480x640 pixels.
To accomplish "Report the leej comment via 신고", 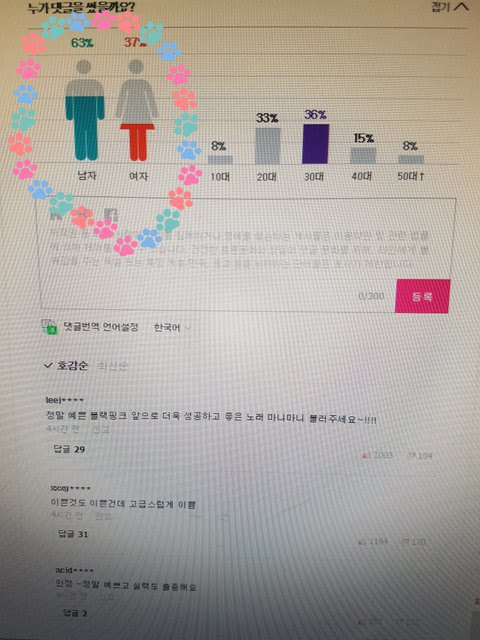I will 100,430.
